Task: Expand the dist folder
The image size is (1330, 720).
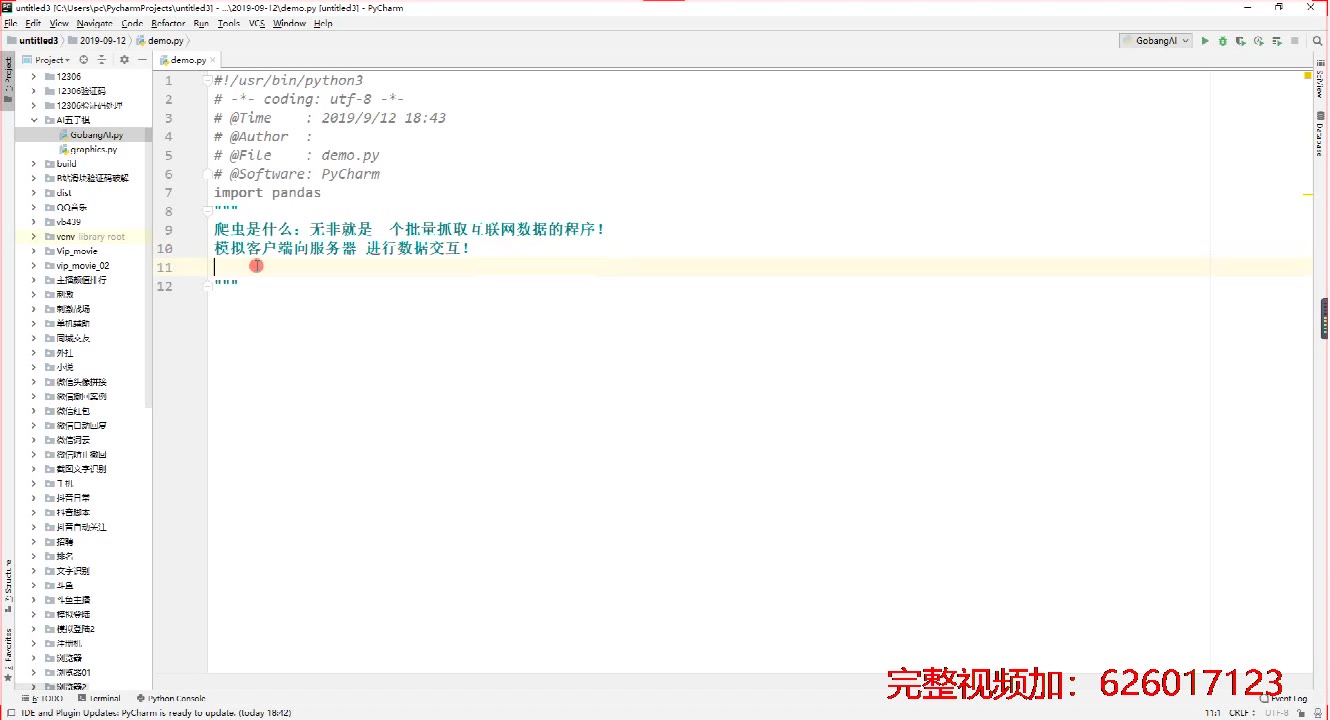Action: [34, 193]
